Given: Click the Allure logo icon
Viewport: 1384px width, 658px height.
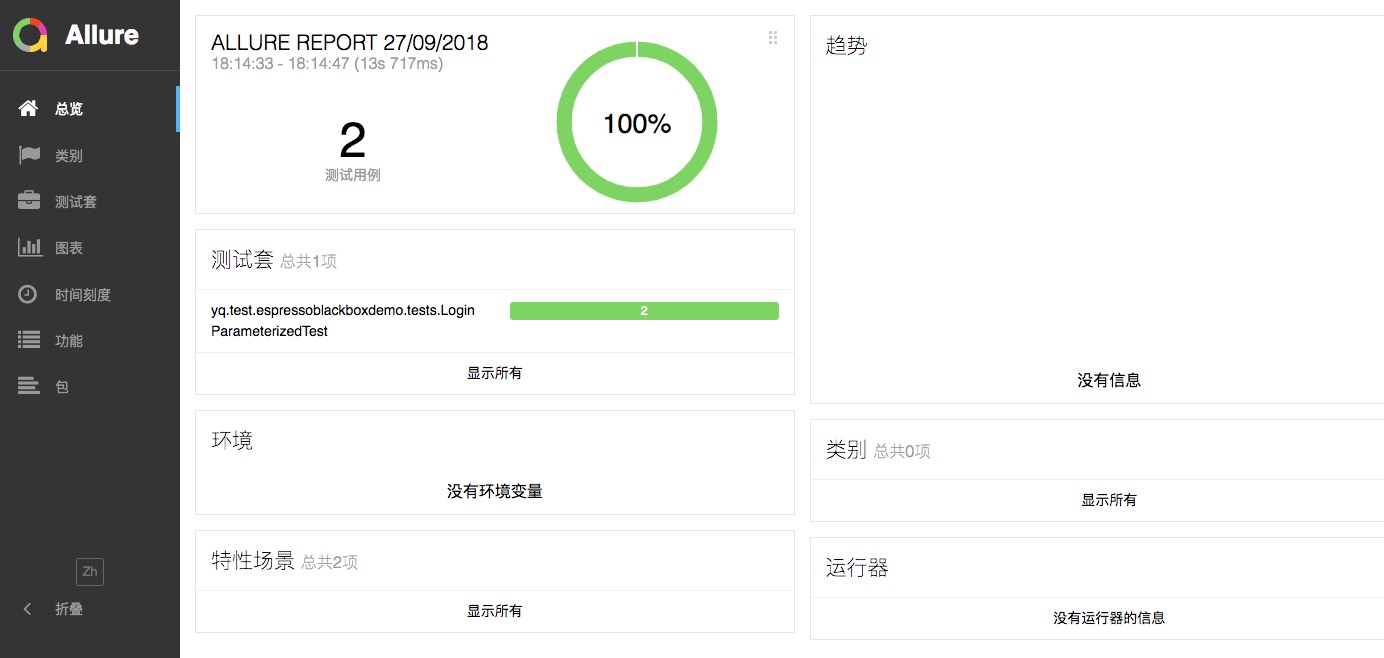Looking at the screenshot, I should [x=30, y=35].
